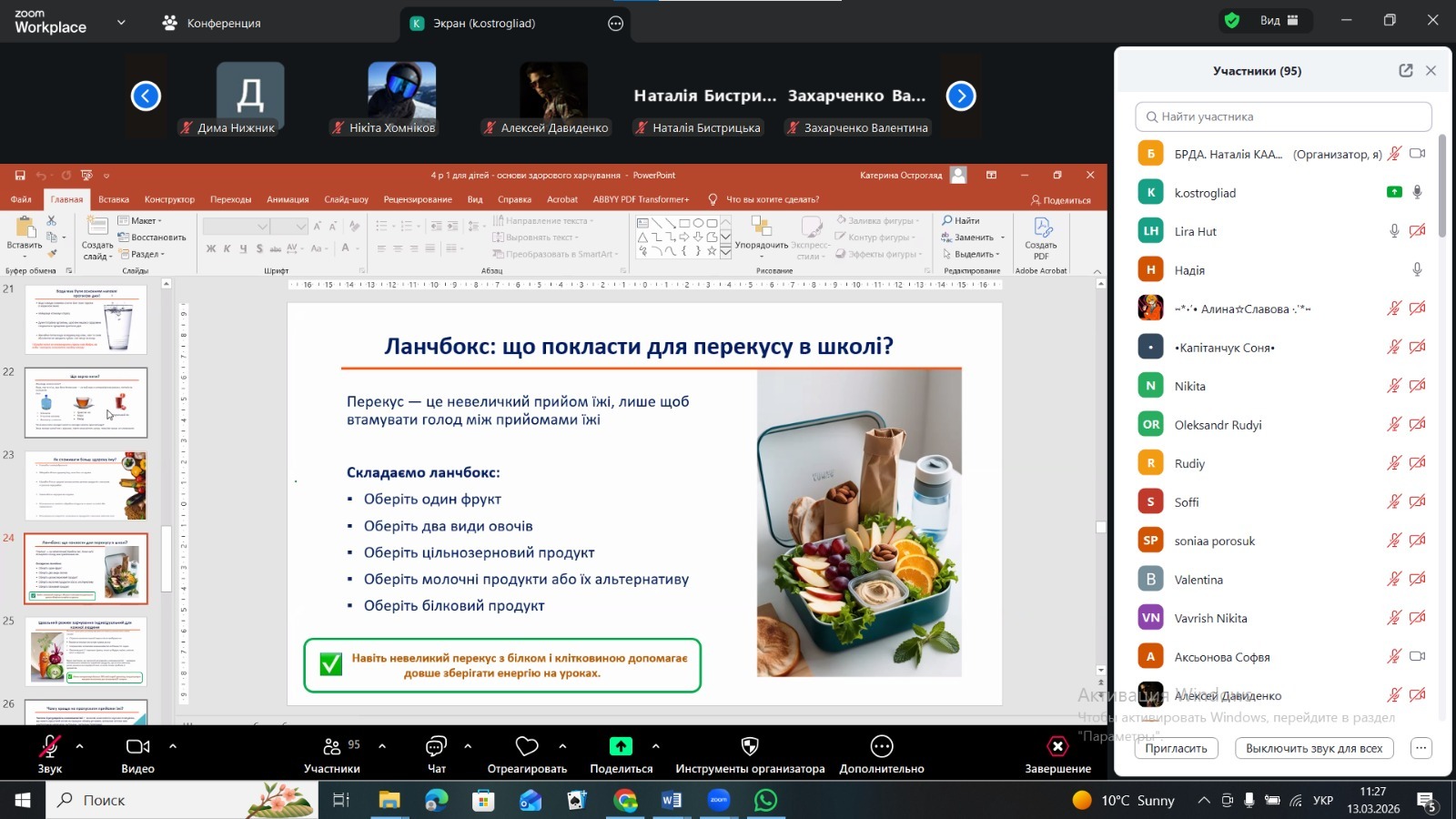Open WhatsApp from the taskbar
This screenshot has height=819, width=1456.
766,800
